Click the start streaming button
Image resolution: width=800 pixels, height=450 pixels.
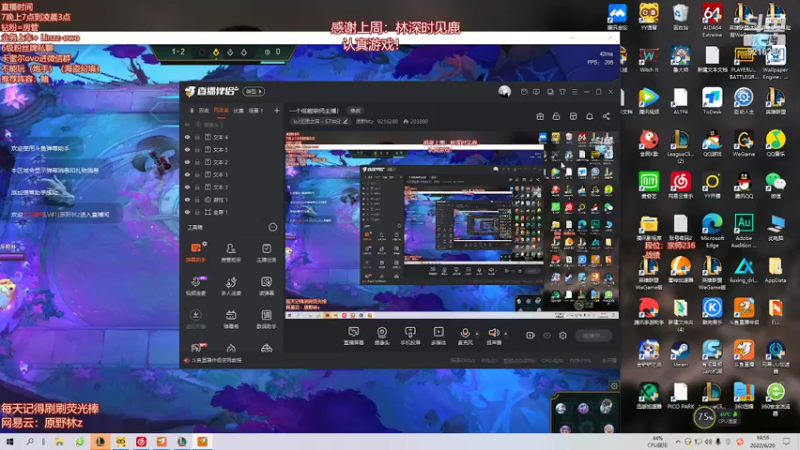point(593,335)
